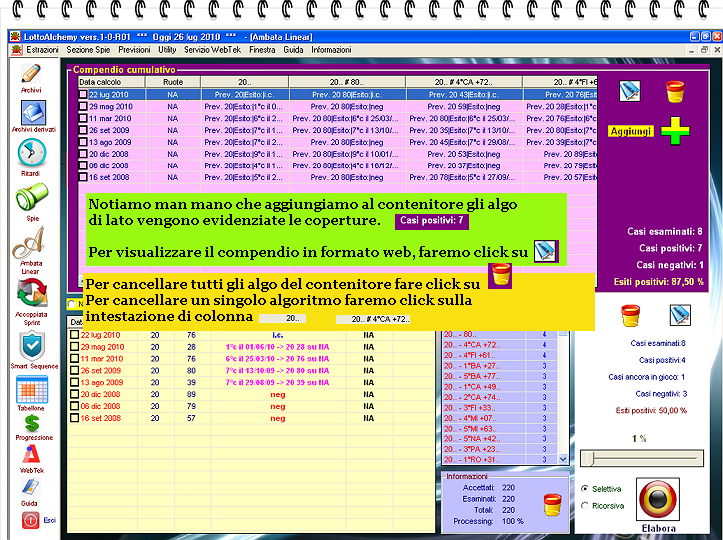Click LottoAlchemy app icon in title bar
This screenshot has height=540, width=723.
pyautogui.click(x=16, y=37)
